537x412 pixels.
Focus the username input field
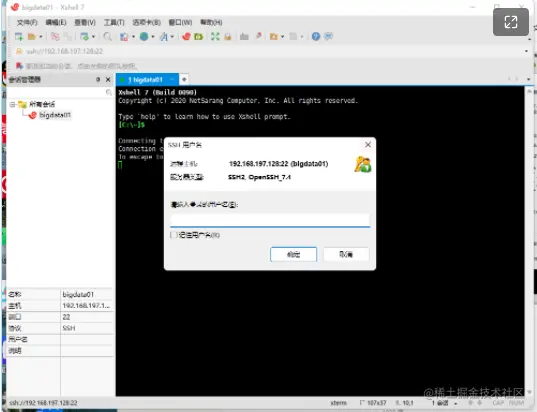270,220
